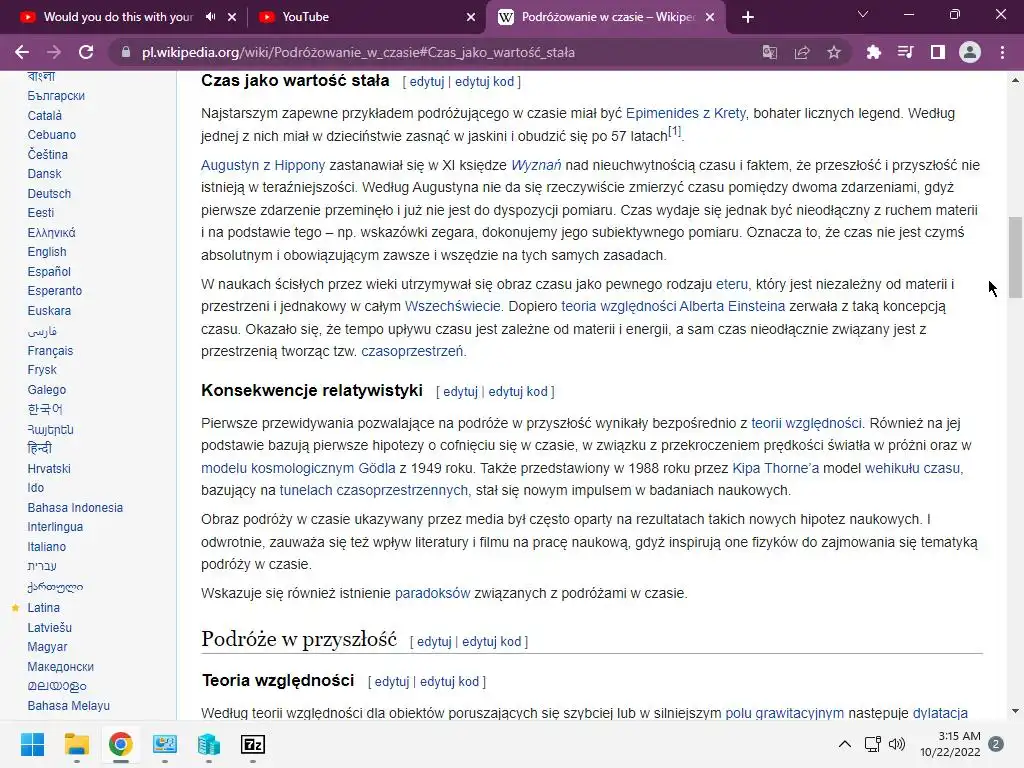Open blue server taskbar icon
Image resolution: width=1024 pixels, height=768 pixels.
point(209,744)
